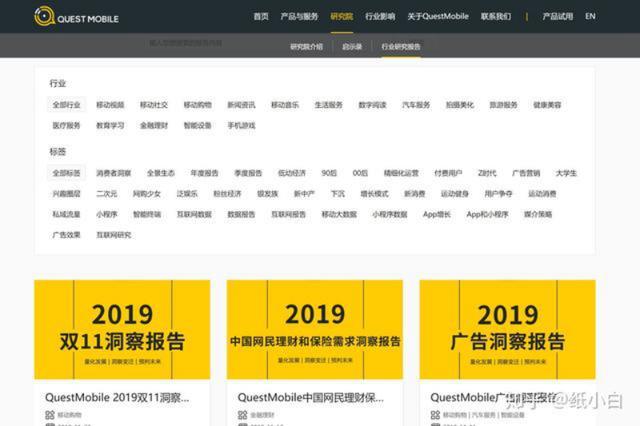Select the 新消费 tag
The height and width of the screenshot is (426, 640).
point(415,193)
